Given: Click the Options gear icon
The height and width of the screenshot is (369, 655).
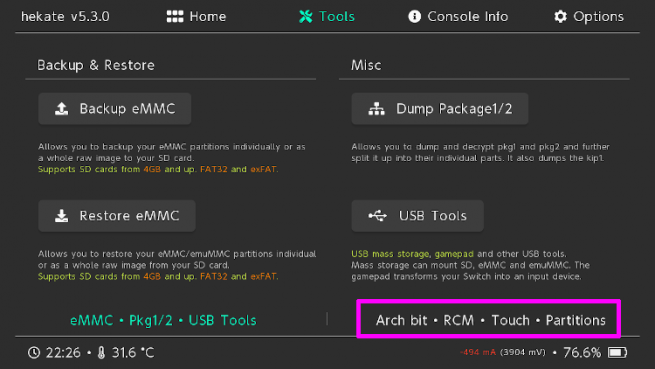Looking at the screenshot, I should 560,16.
